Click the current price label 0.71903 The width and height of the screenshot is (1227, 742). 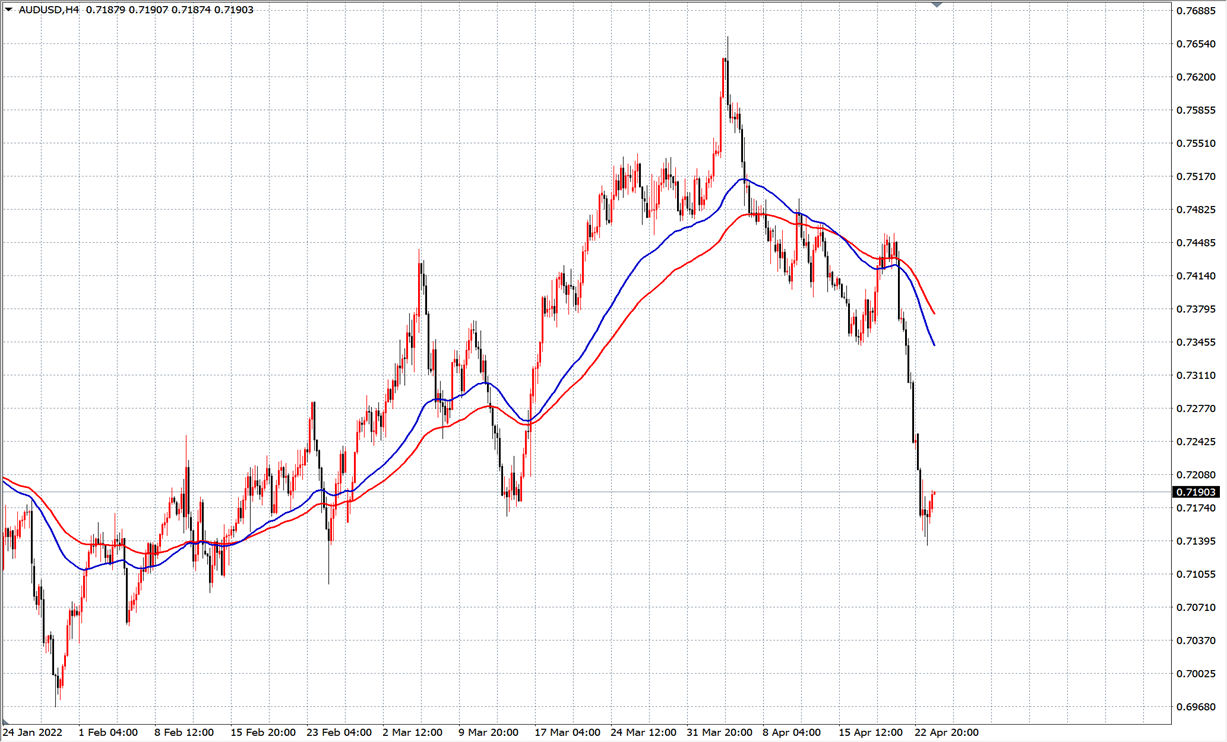tap(1197, 492)
